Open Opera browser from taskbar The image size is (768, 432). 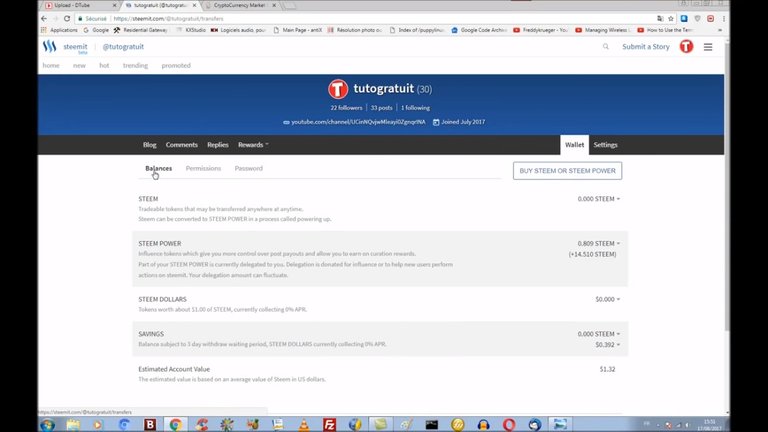click(509, 425)
